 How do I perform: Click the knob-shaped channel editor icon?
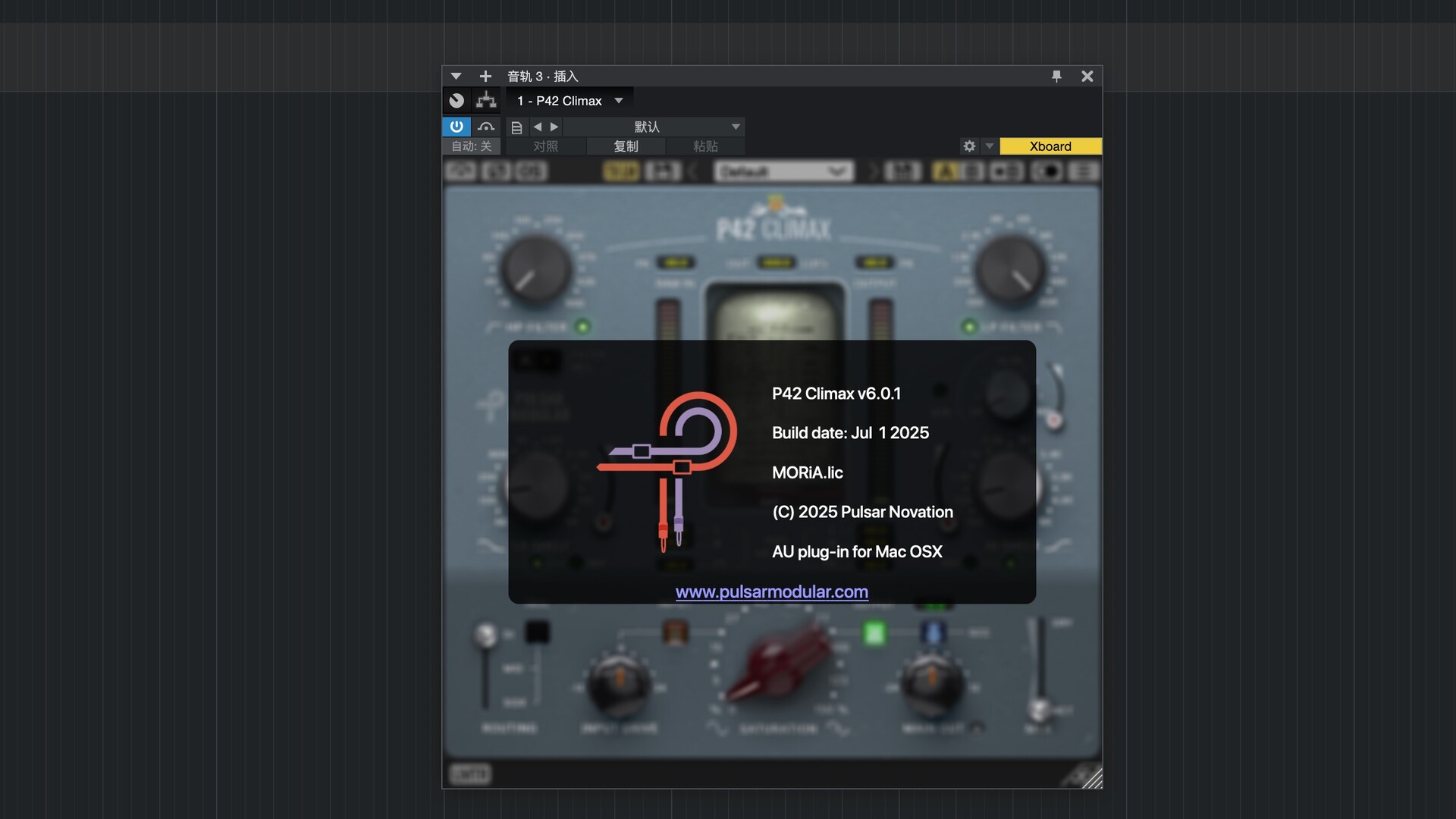tap(457, 101)
